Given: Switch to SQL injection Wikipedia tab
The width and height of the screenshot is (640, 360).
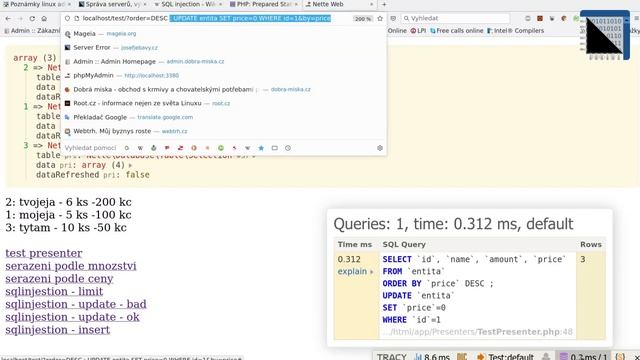Looking at the screenshot, I should tap(188, 4).
